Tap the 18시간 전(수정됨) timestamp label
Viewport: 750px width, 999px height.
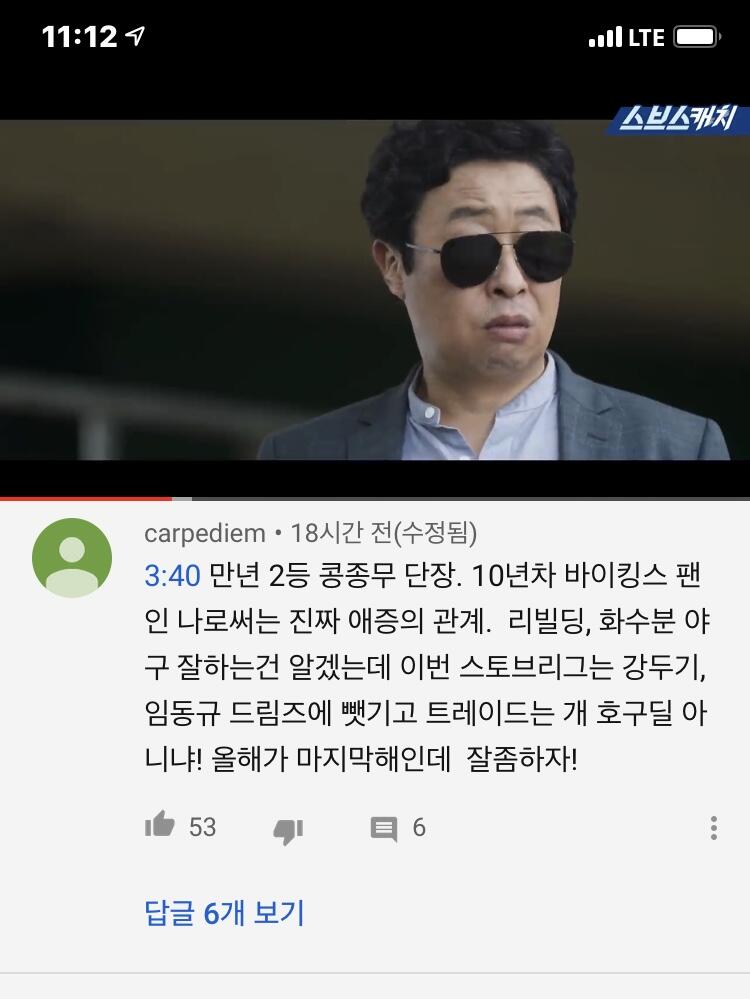point(384,533)
